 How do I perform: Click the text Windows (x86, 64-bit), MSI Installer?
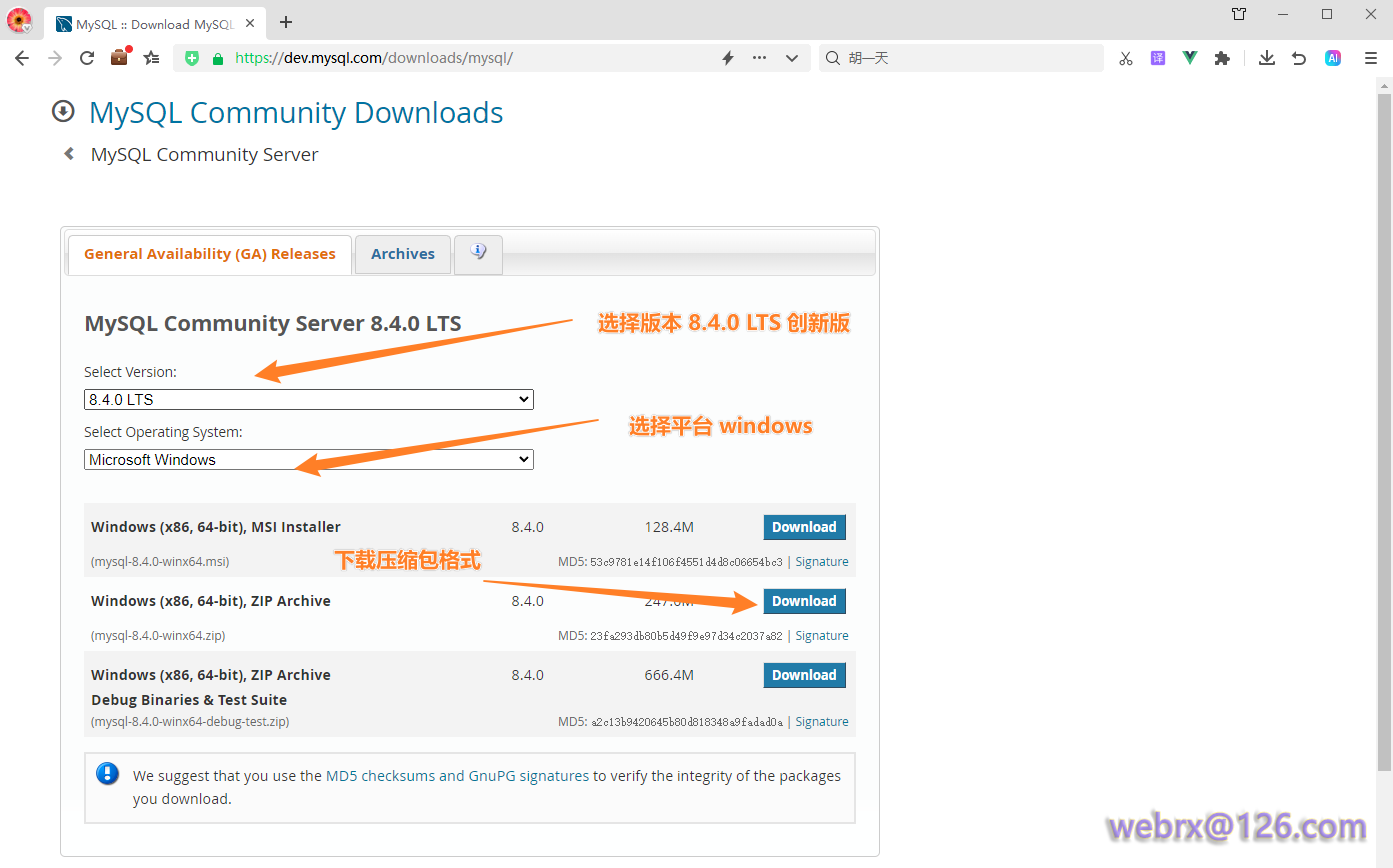click(216, 527)
